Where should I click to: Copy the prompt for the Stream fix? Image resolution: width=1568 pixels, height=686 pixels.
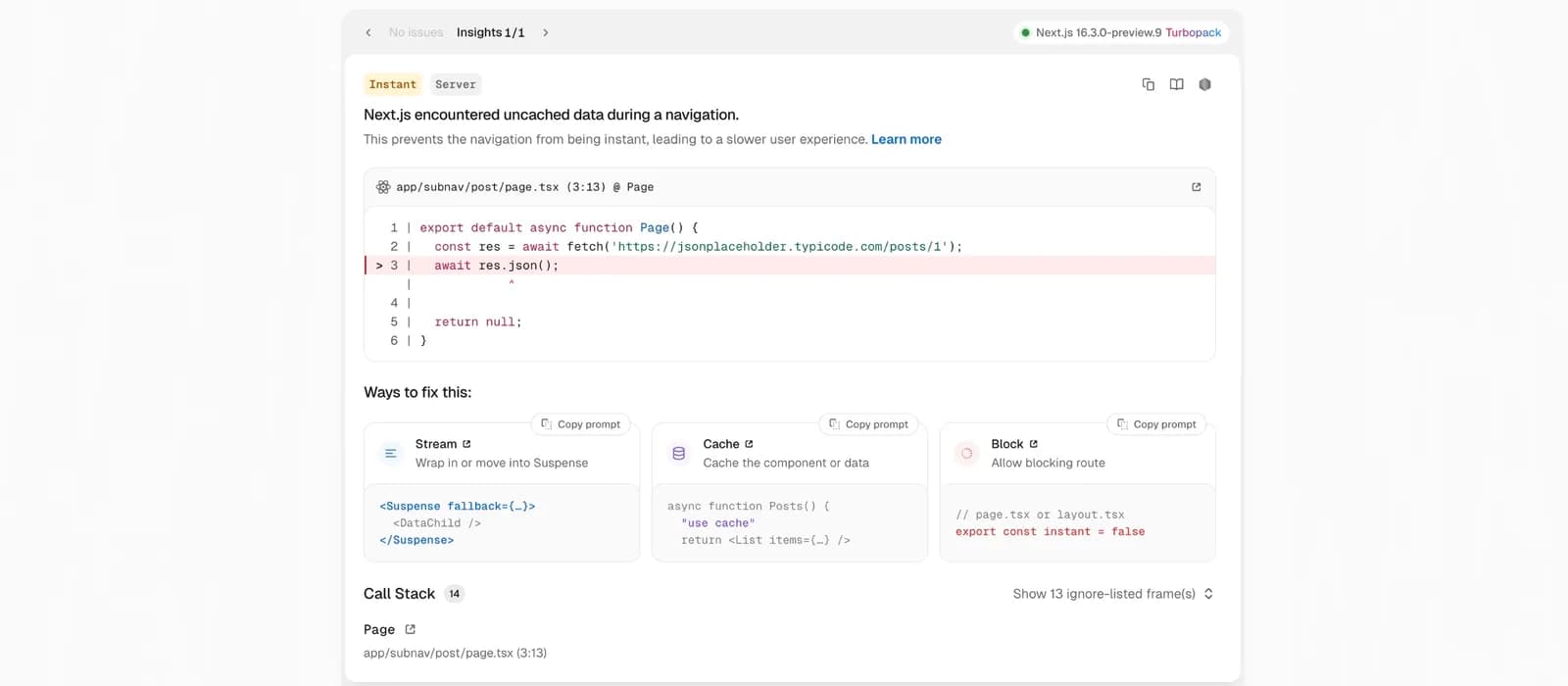coord(581,424)
